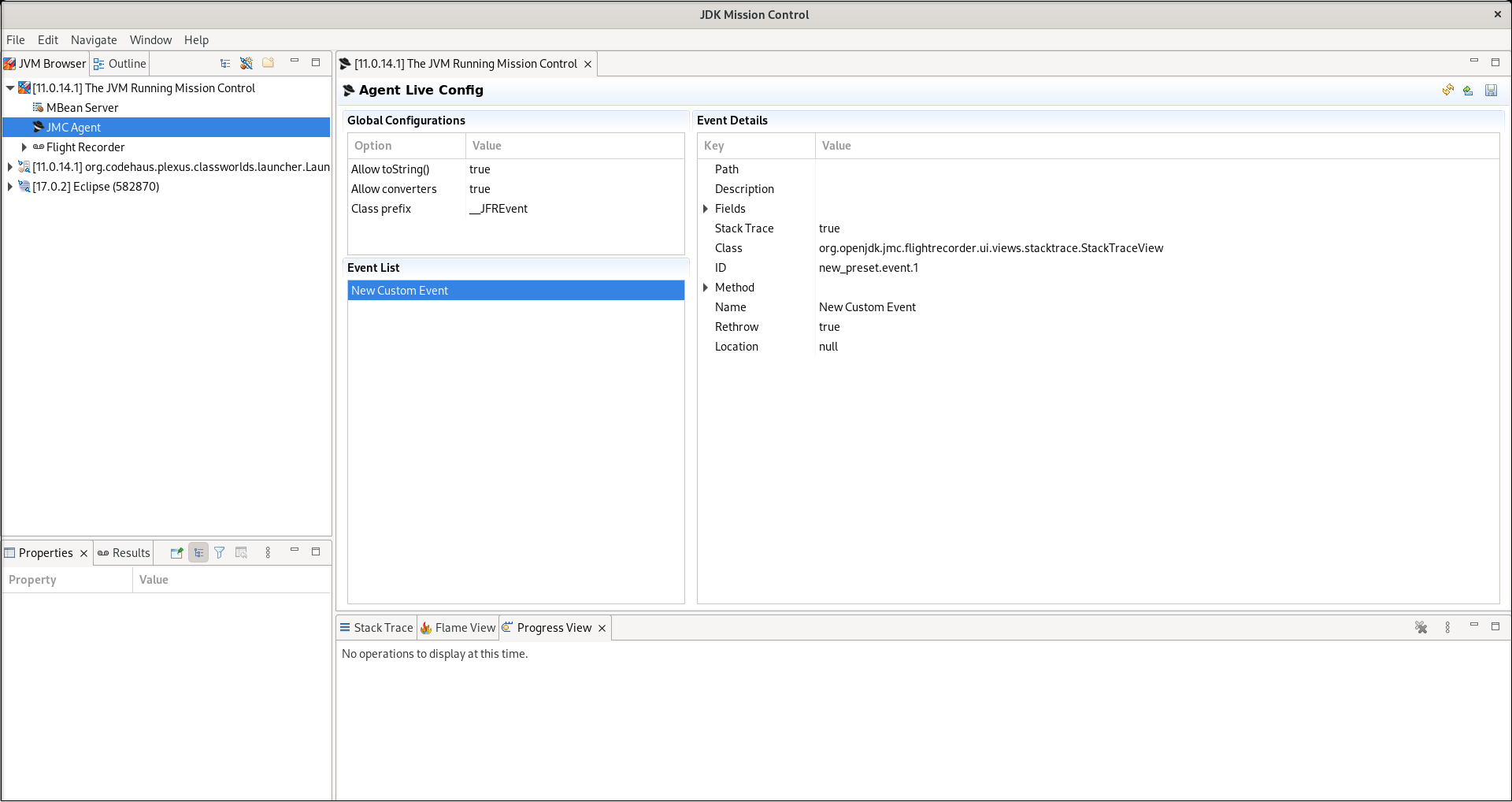Select the Progress View tab
The height and width of the screenshot is (802, 1512).
(554, 628)
